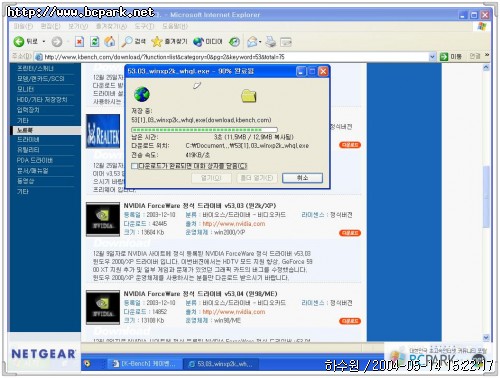
Task: Click the NVIDIA ForceWare v53.04 (윈98/ME) title
Action: click(x=200, y=294)
